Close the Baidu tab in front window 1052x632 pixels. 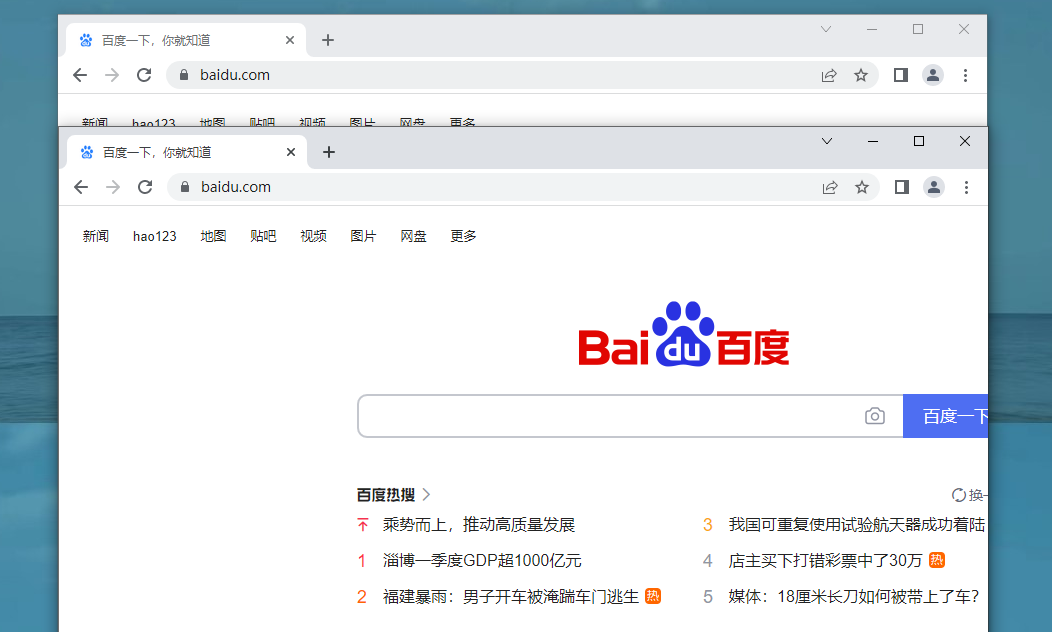[x=291, y=152]
